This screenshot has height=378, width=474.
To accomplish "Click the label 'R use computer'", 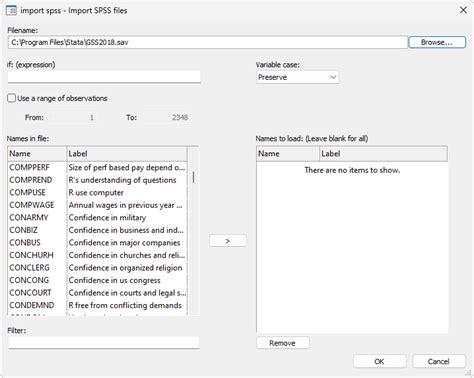I will coord(96,193).
